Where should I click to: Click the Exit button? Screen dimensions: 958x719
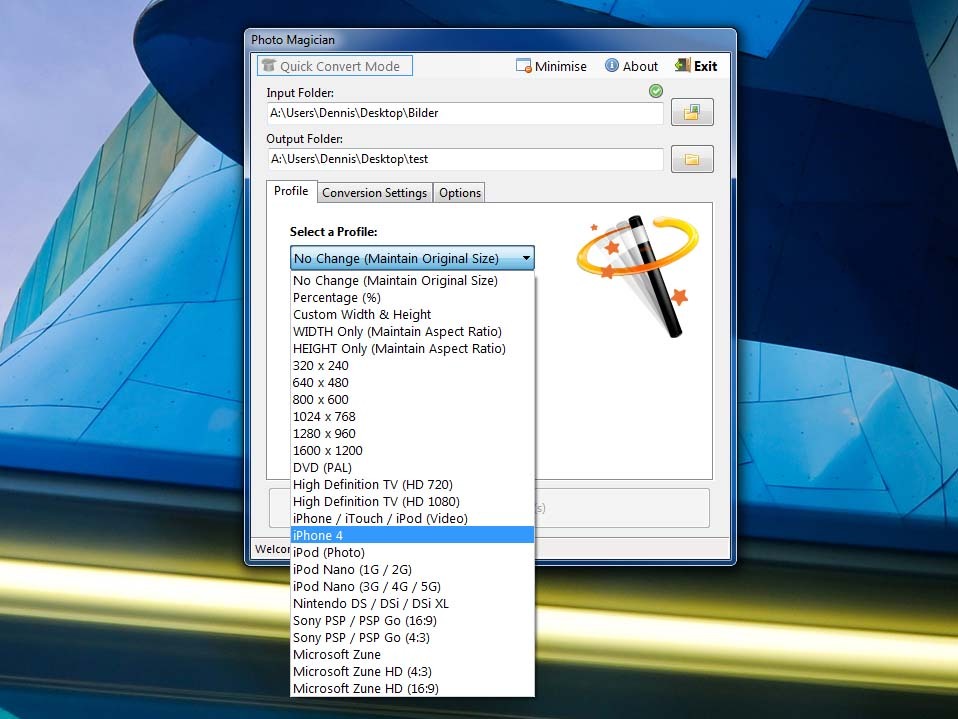click(x=696, y=66)
